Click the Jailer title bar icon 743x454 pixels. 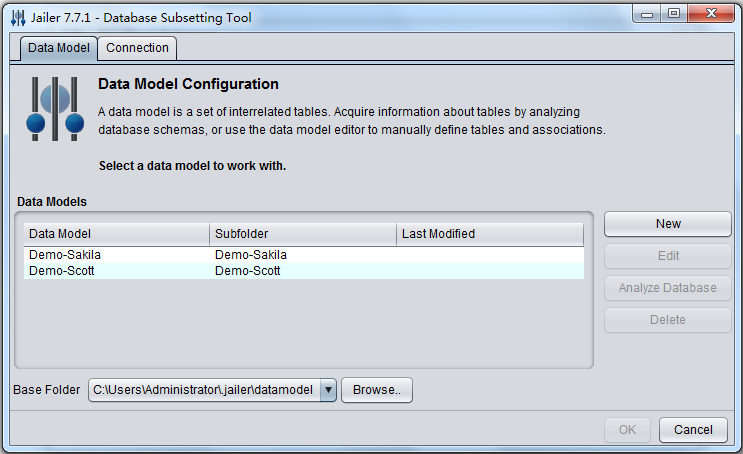click(18, 18)
